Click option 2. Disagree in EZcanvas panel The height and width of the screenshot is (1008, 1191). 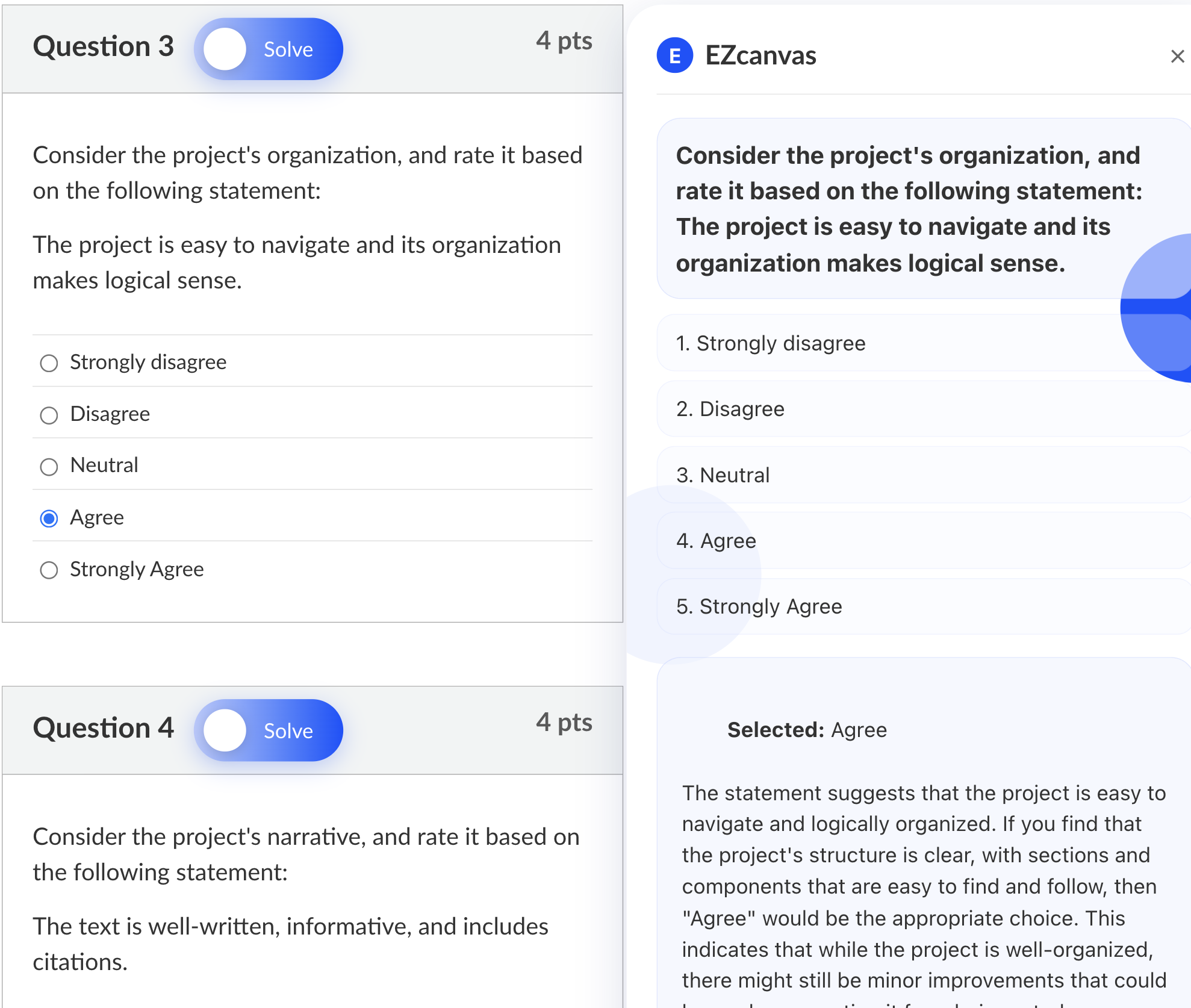point(924,409)
